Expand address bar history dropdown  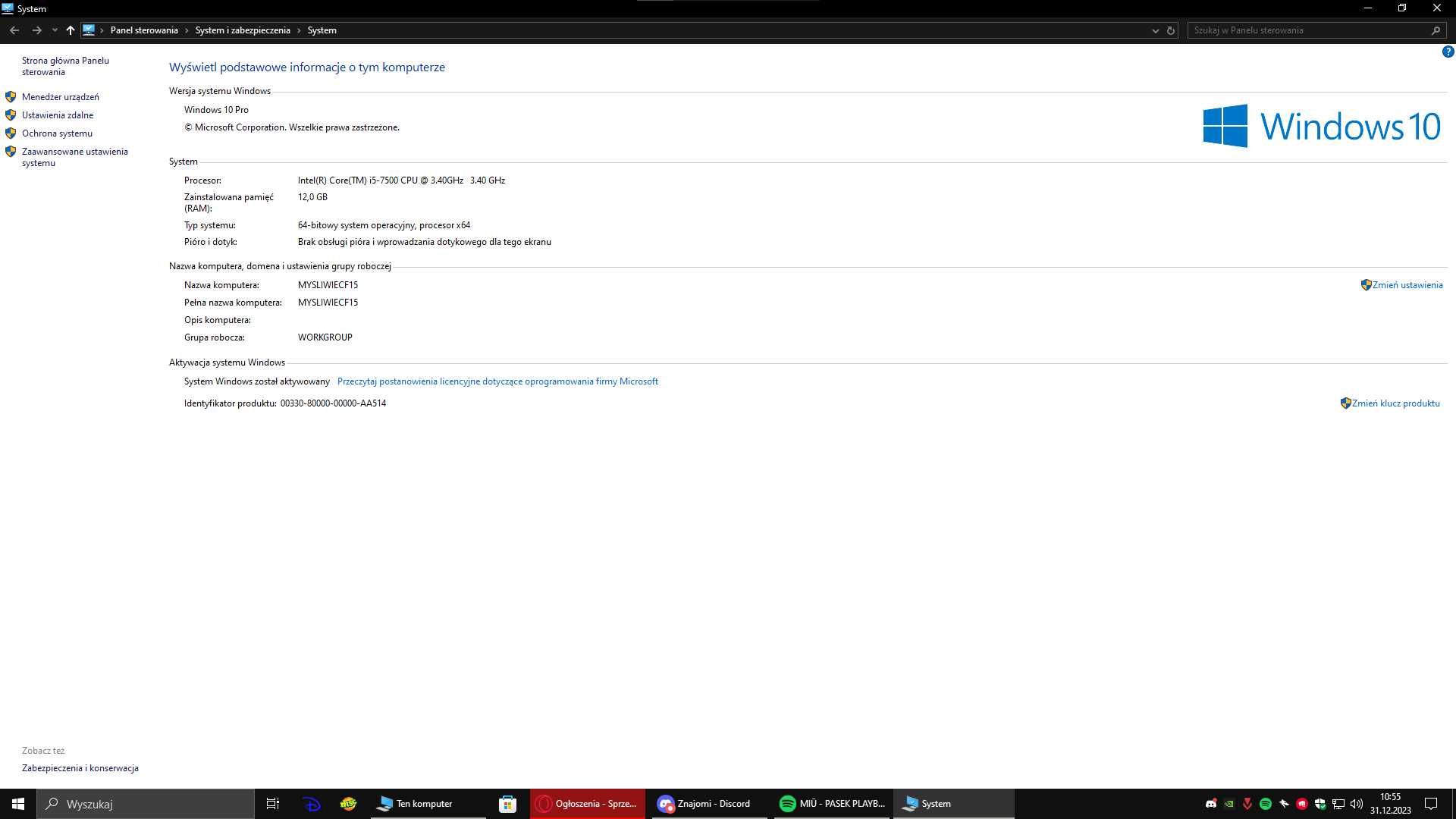1156,30
